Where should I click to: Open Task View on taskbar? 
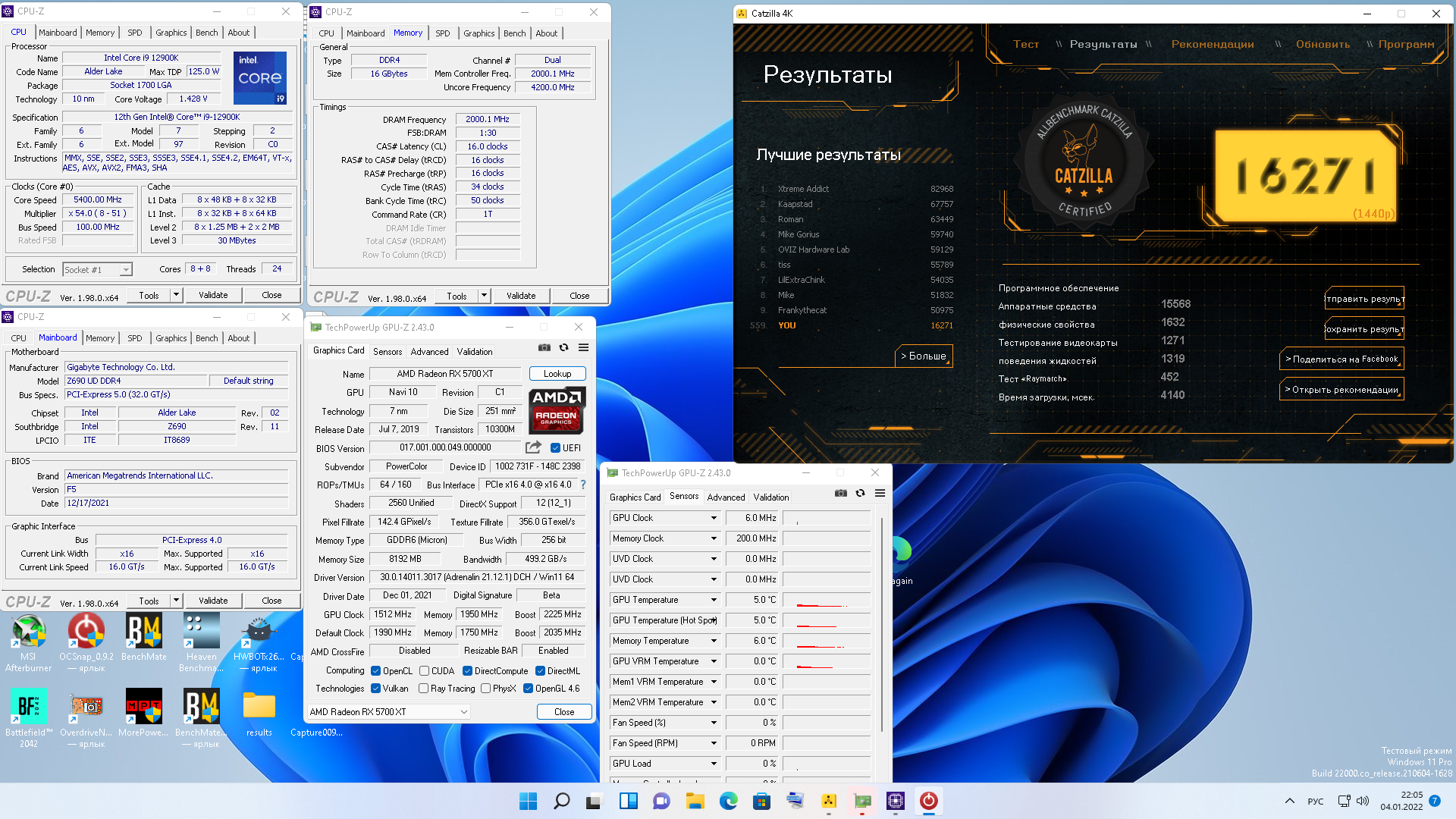(x=595, y=801)
